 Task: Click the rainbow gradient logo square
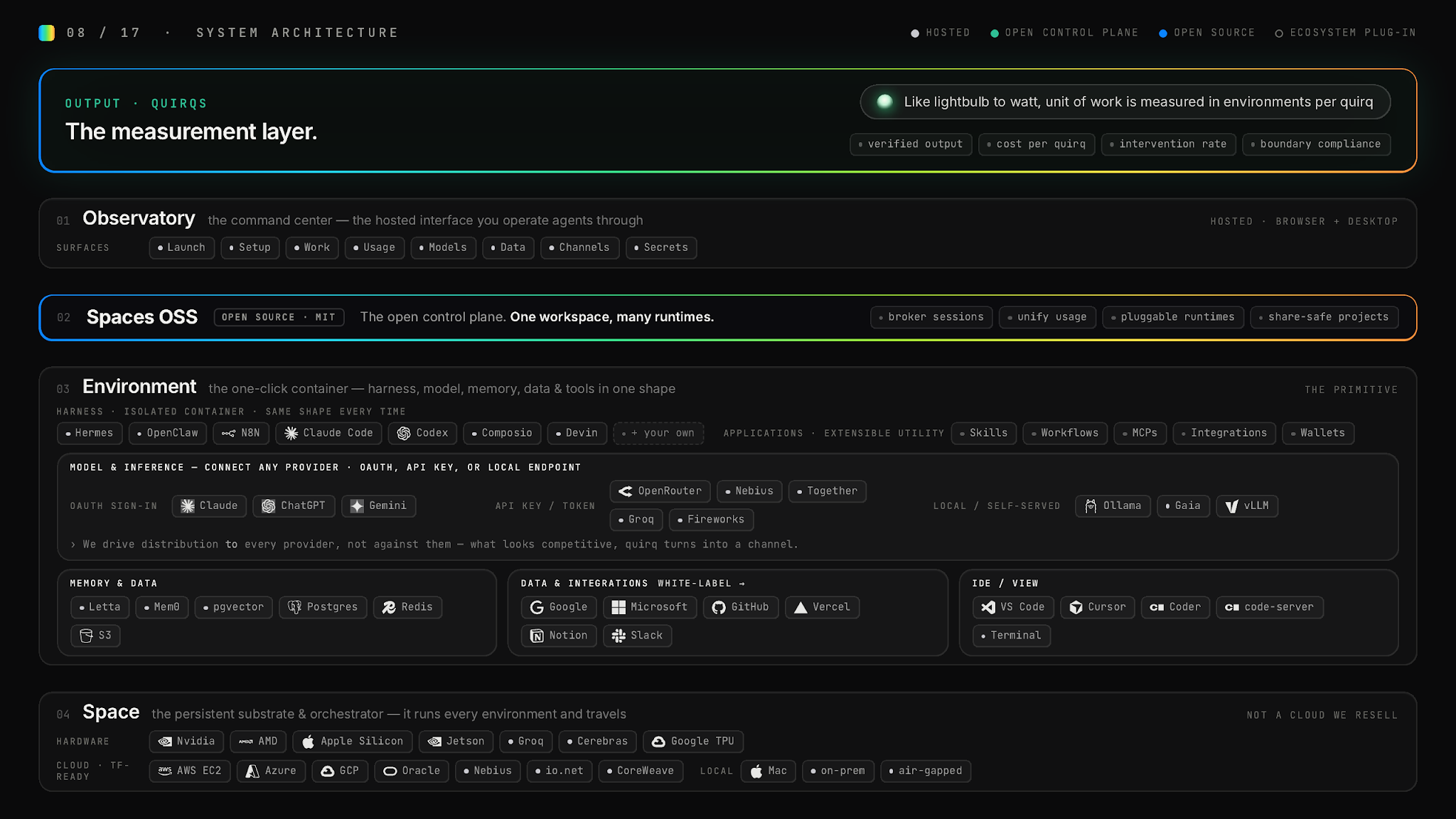pos(47,33)
